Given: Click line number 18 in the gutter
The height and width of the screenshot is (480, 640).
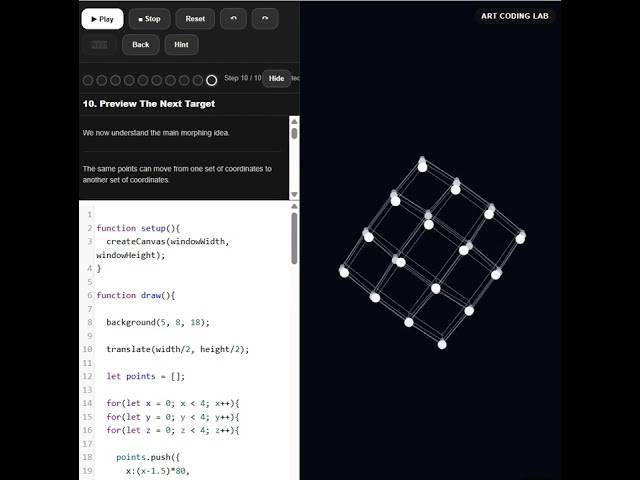Looking at the screenshot, I should tap(87, 457).
